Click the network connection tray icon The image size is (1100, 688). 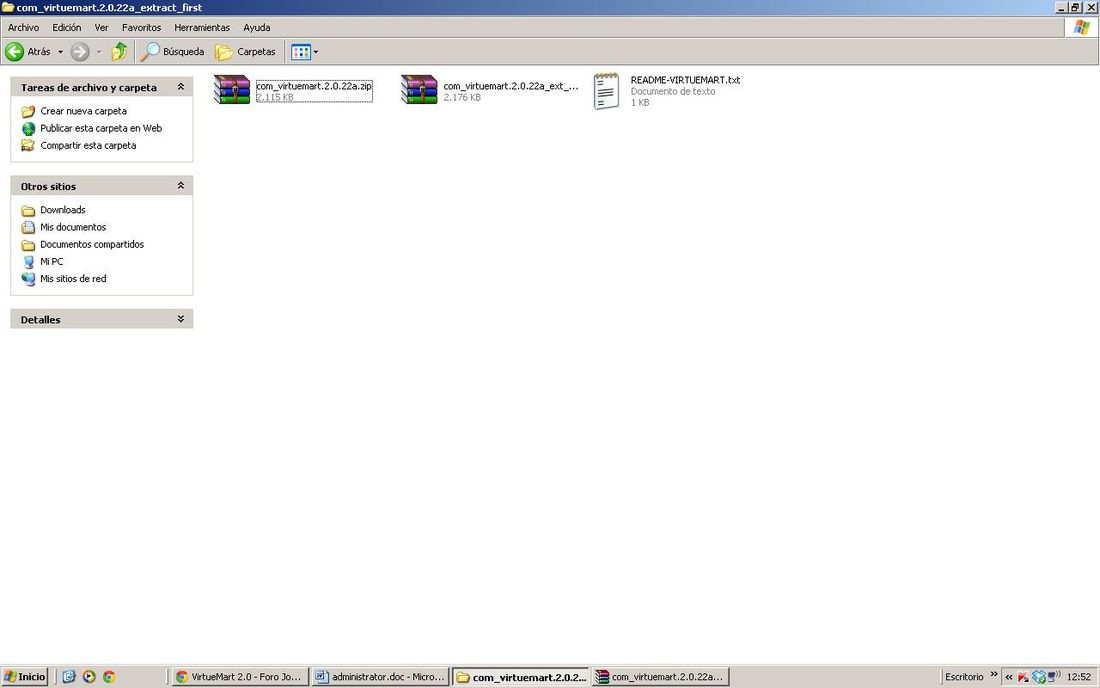(1054, 677)
